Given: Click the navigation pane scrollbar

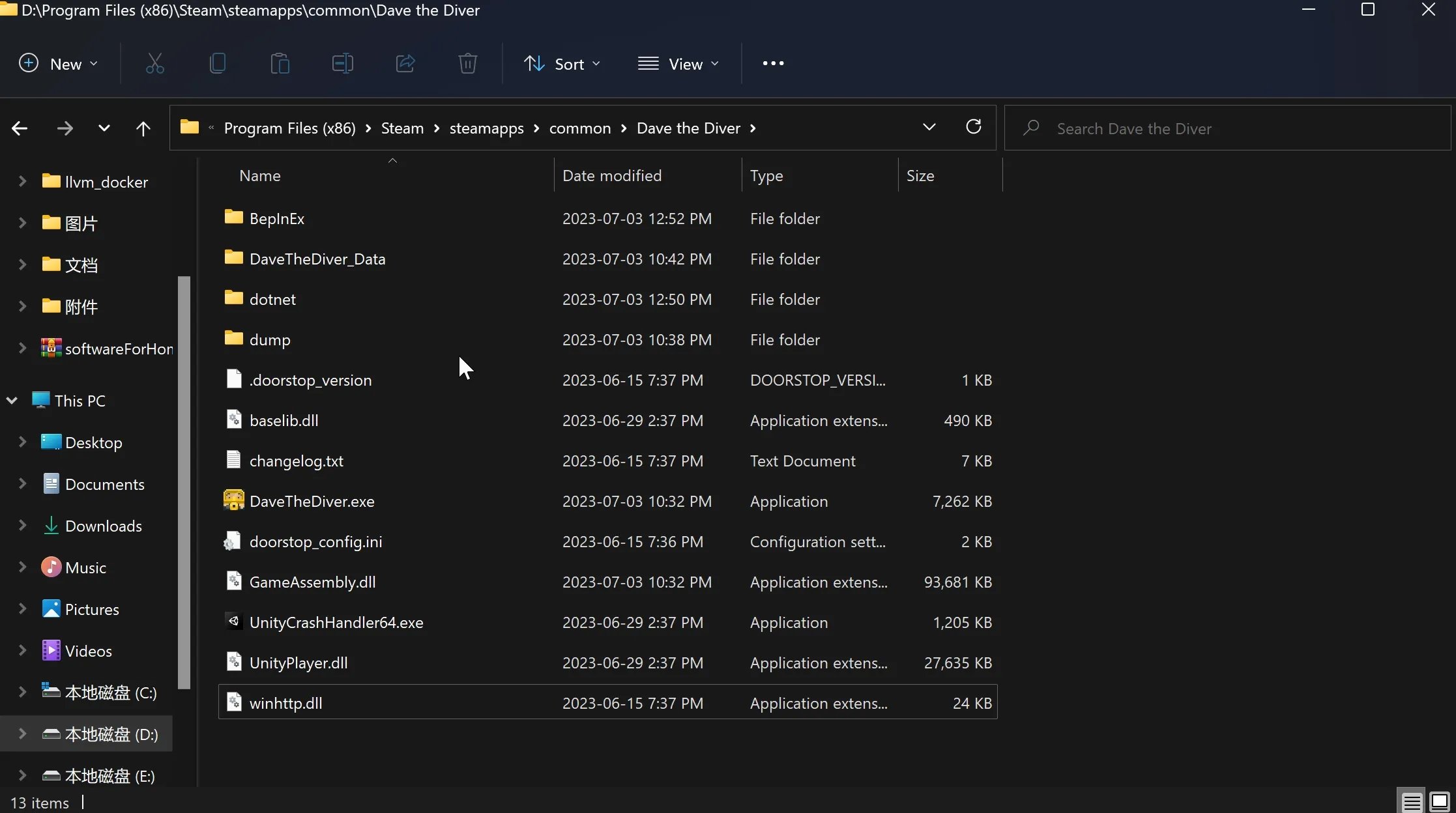Looking at the screenshot, I should coord(184,483).
